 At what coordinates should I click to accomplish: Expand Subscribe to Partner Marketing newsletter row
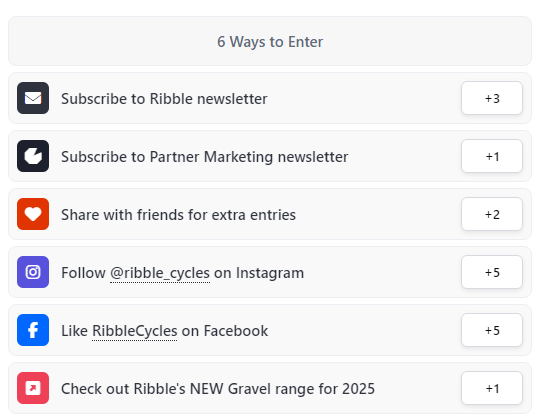[x=270, y=156]
